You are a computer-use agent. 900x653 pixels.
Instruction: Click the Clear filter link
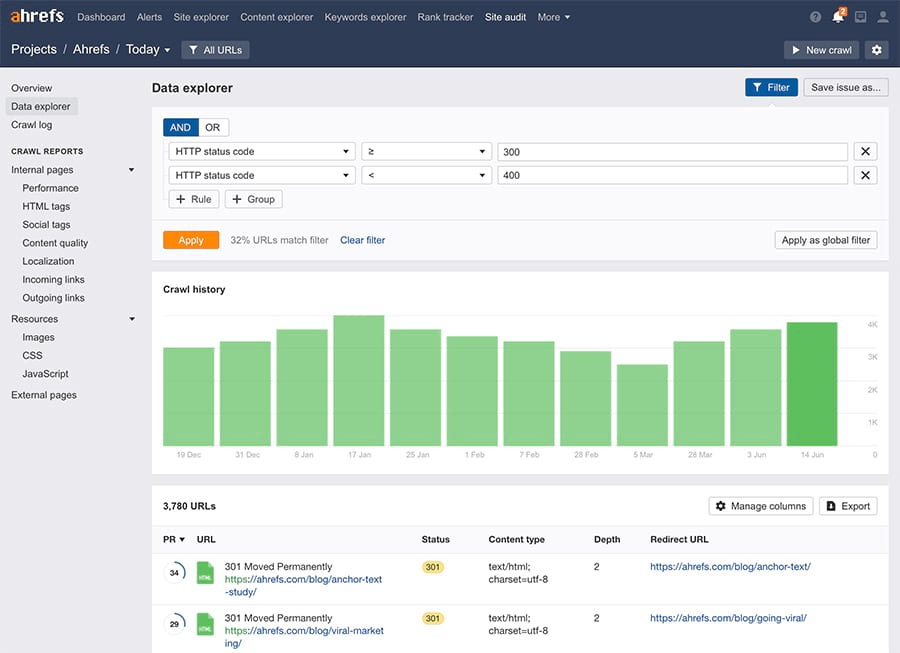362,240
